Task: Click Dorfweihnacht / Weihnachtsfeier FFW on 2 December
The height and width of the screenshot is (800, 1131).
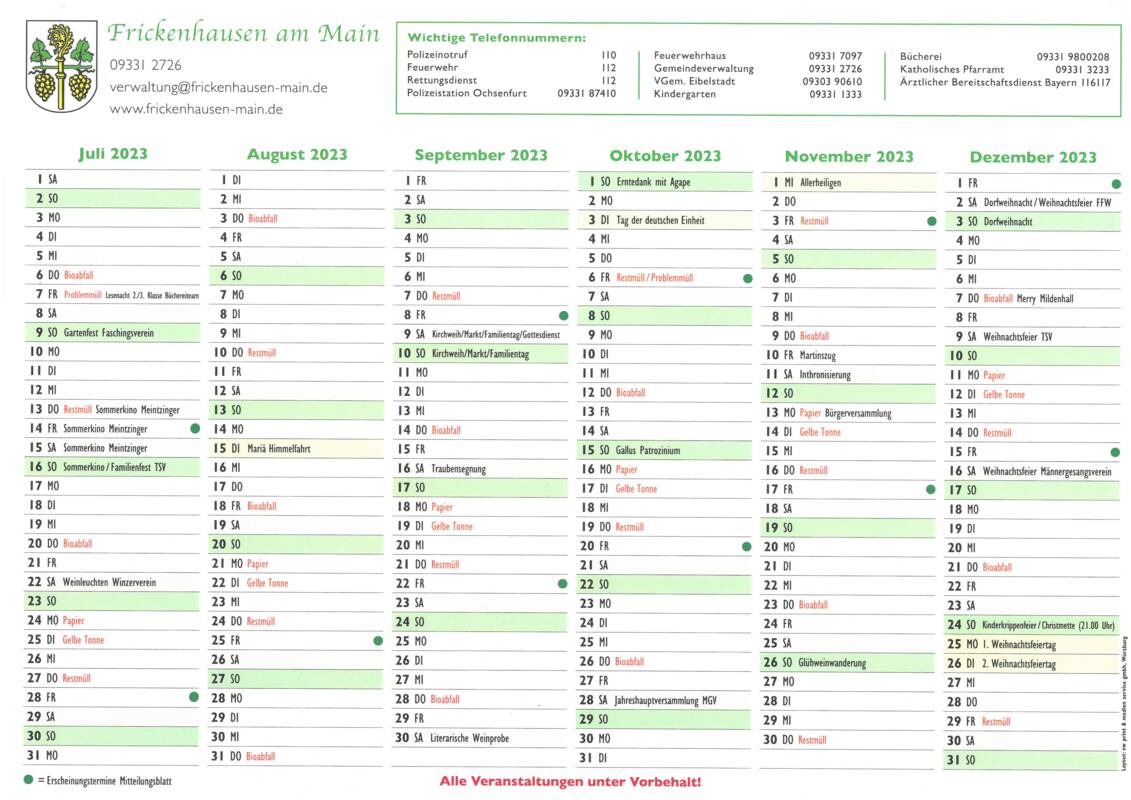Action: pyautogui.click(x=1048, y=203)
